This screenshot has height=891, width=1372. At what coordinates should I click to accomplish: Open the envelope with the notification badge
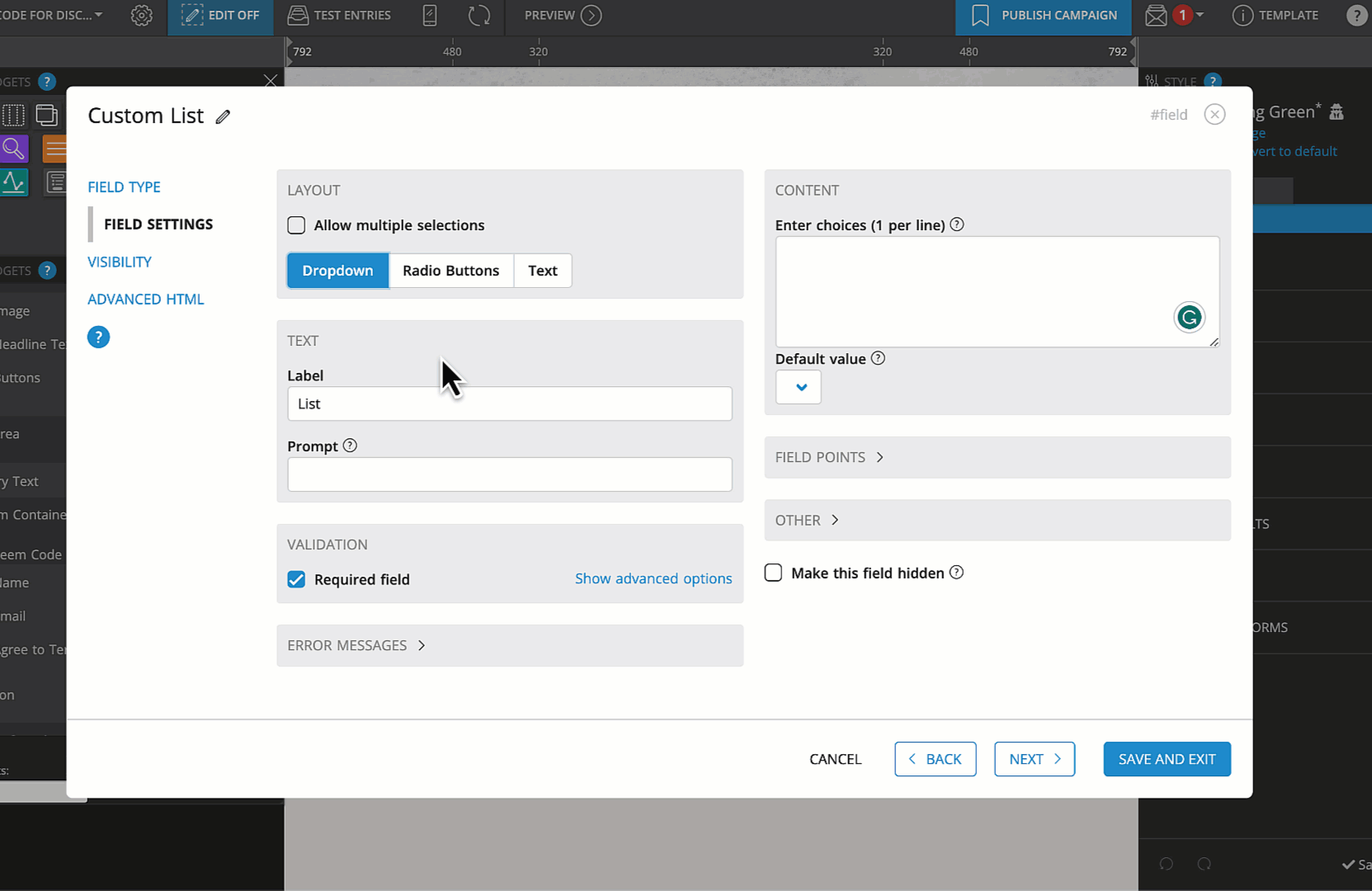[x=1155, y=15]
